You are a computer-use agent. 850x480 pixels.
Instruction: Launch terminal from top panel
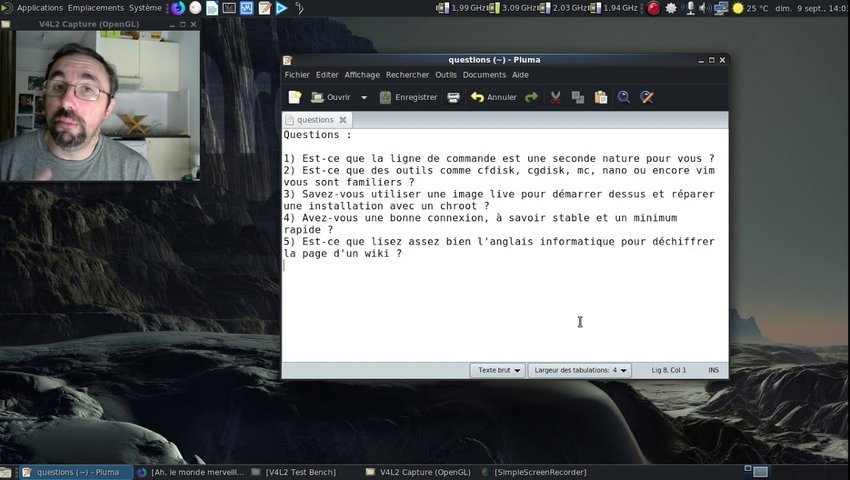point(230,8)
